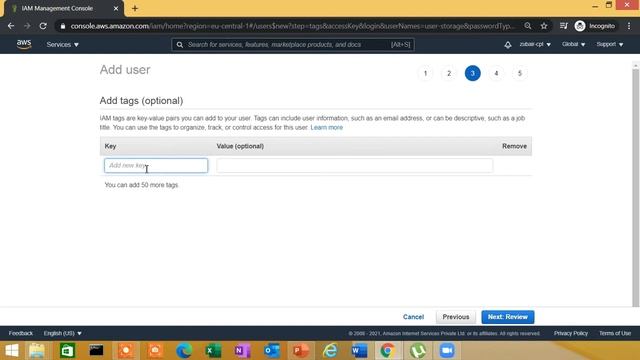This screenshot has height=360, width=640.
Task: Open the notifications bell
Action: (x=507, y=44)
